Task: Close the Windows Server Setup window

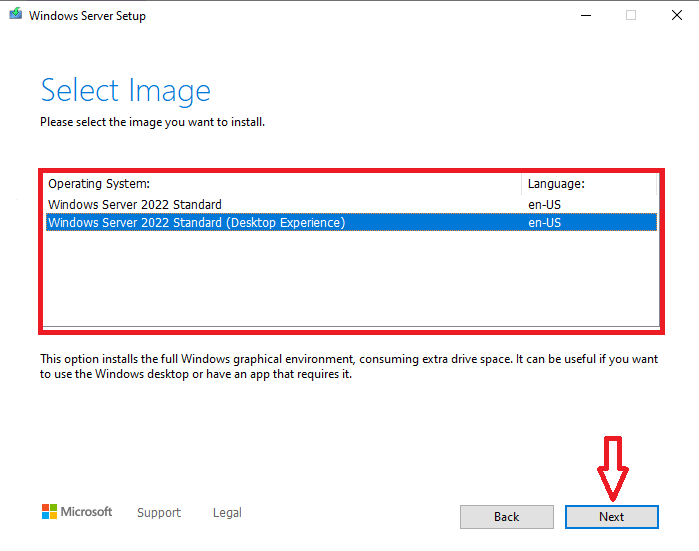Action: click(x=676, y=15)
